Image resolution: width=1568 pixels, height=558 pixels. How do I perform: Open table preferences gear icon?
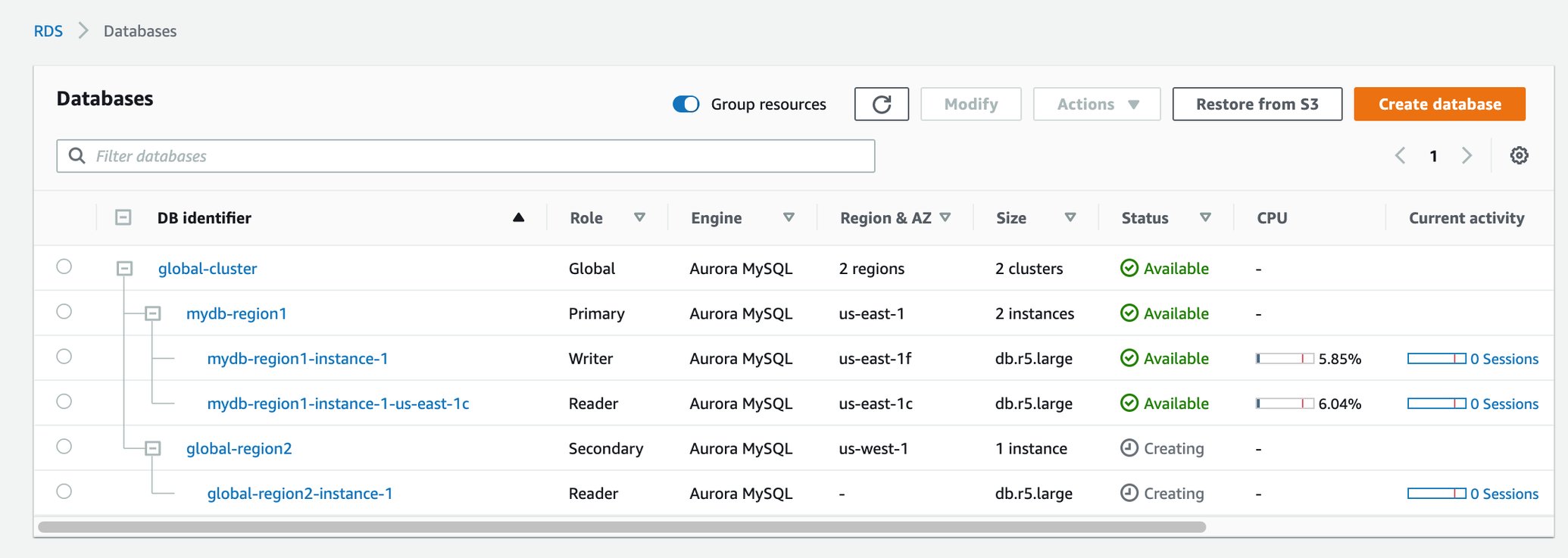click(1519, 155)
